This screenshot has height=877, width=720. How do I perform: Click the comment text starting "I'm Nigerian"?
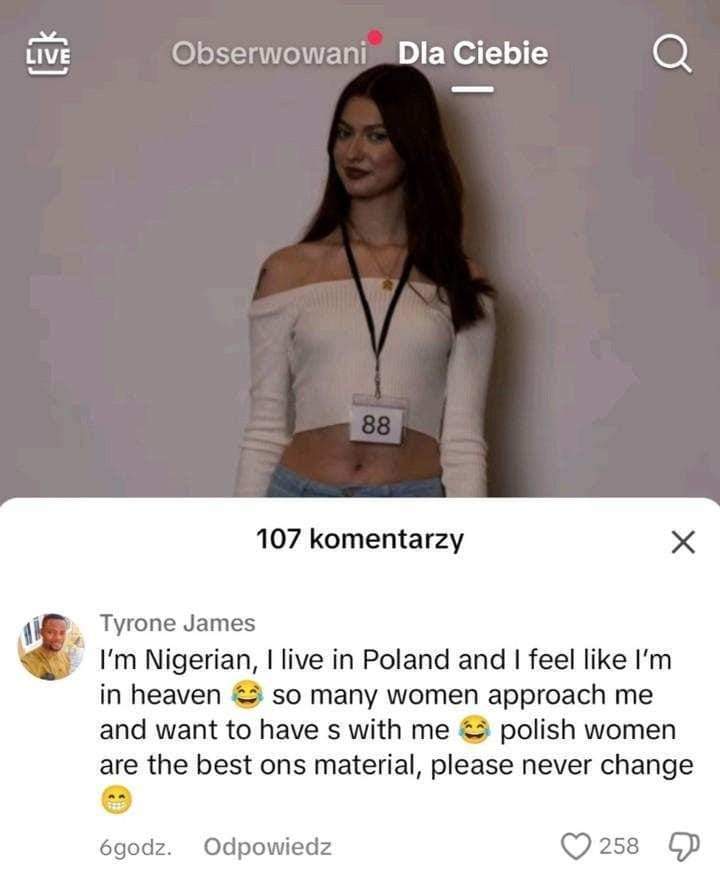(396, 730)
